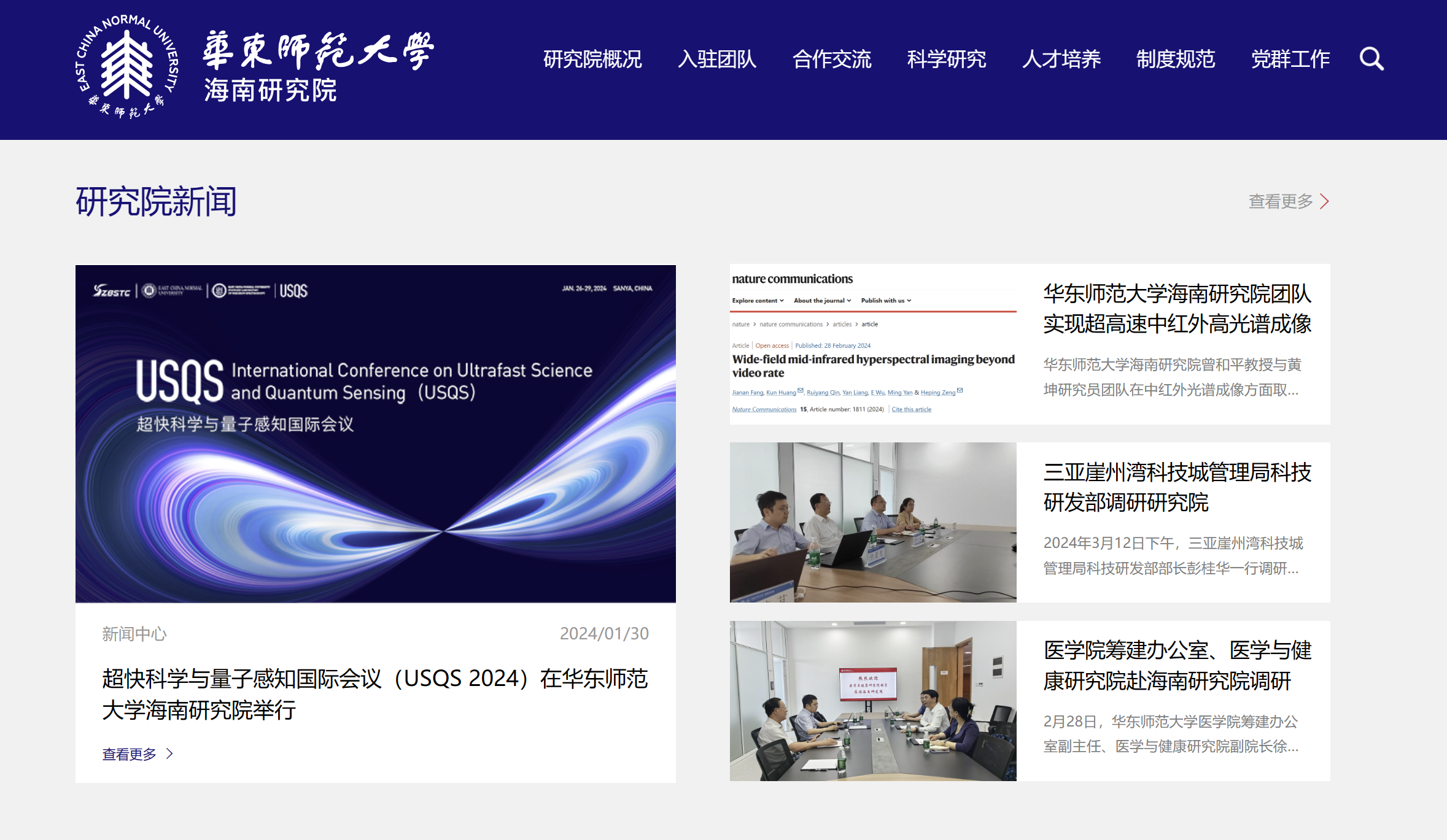This screenshot has height=840, width=1447.
Task: Click 查看更多 link in news header
Action: pyautogui.click(x=1280, y=201)
